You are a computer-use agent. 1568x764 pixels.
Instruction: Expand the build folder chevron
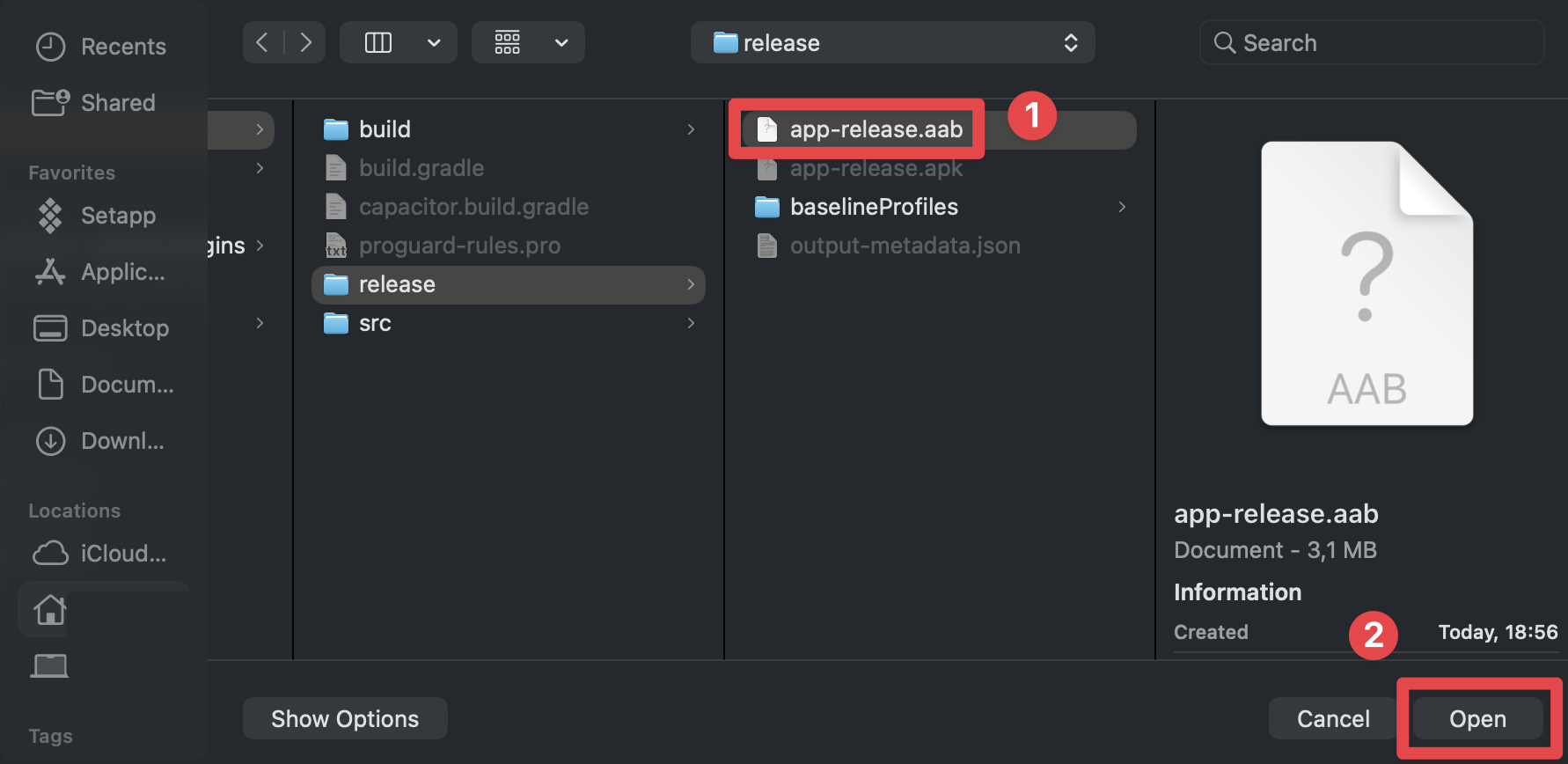[x=691, y=129]
